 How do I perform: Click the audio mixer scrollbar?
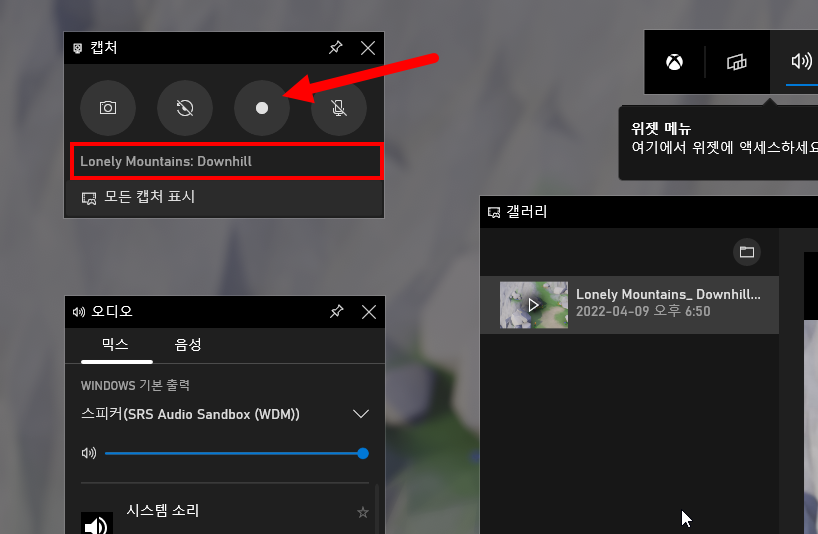click(376, 509)
